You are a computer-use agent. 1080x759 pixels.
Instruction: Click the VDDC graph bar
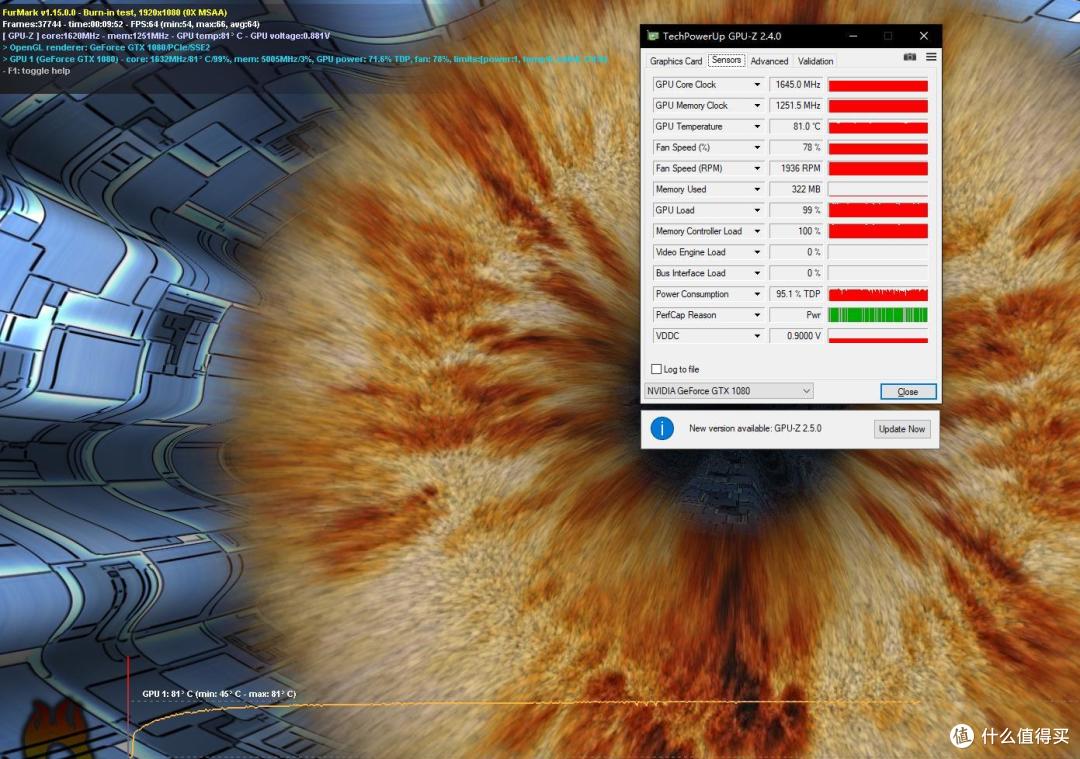coord(878,336)
